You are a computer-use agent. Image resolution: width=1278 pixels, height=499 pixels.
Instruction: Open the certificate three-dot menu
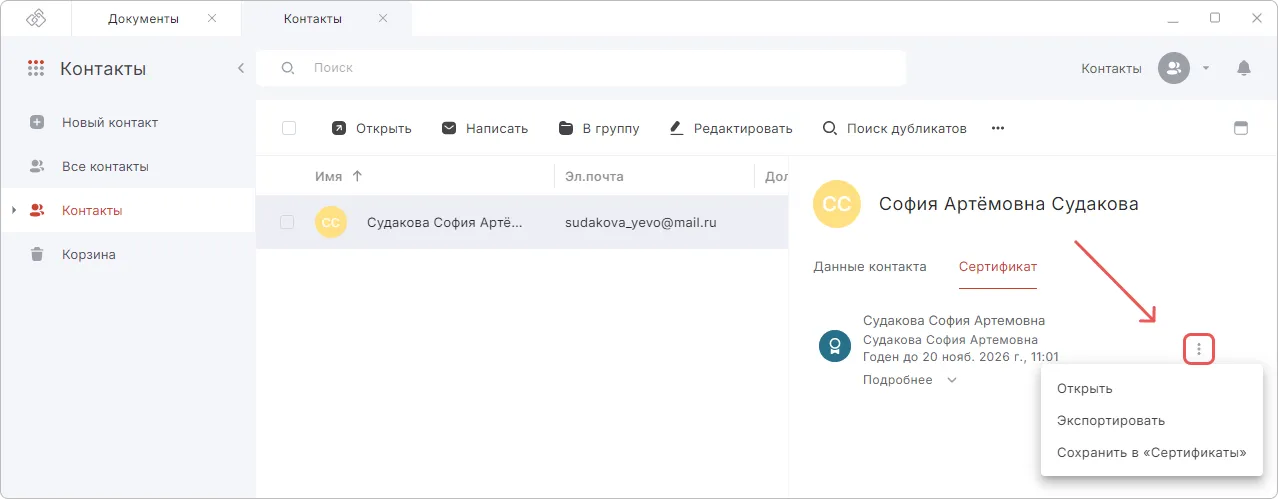[1199, 349]
